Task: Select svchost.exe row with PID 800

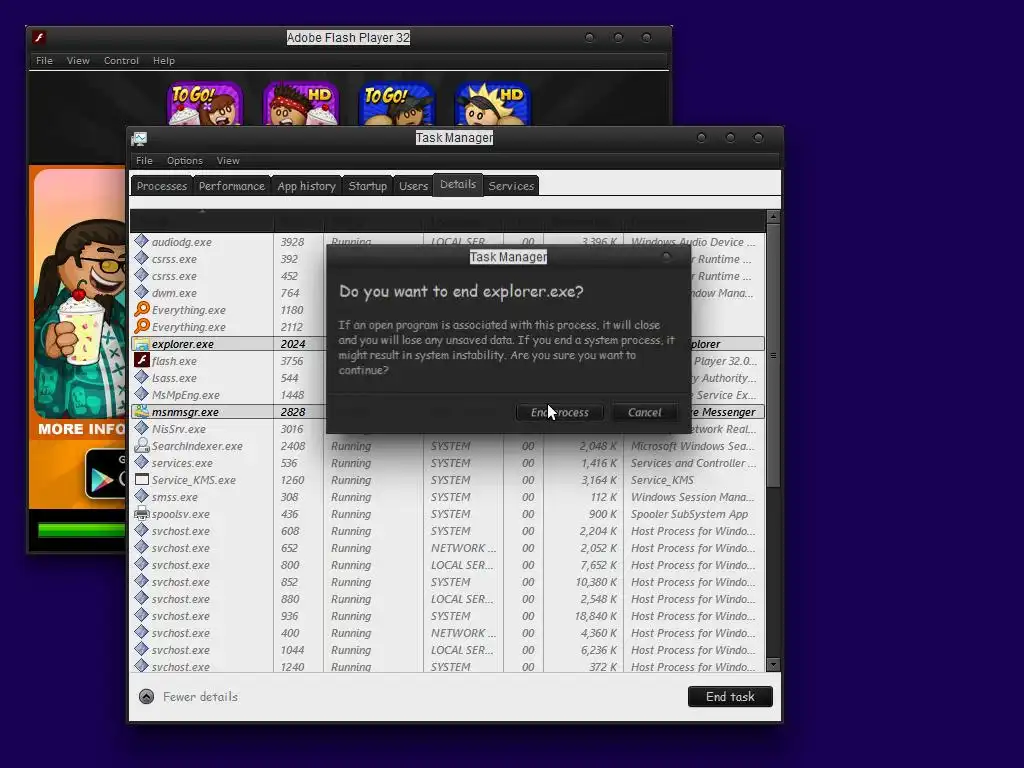Action: point(447,565)
